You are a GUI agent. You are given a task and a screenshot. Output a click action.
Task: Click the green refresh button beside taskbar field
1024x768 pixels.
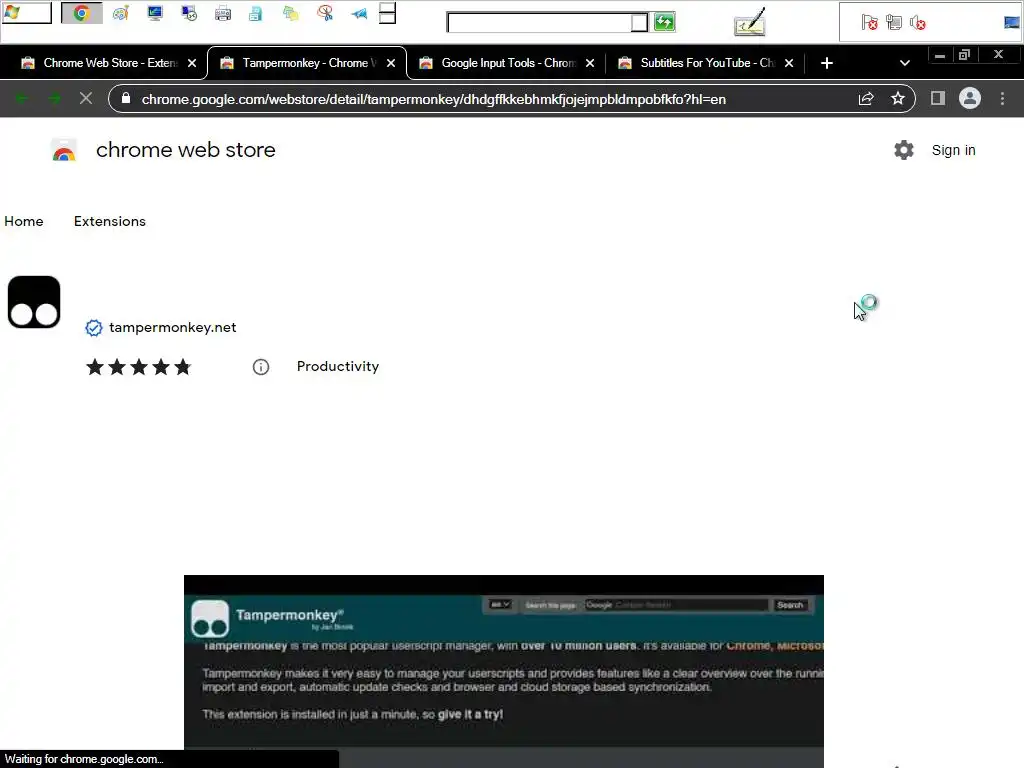click(x=664, y=22)
